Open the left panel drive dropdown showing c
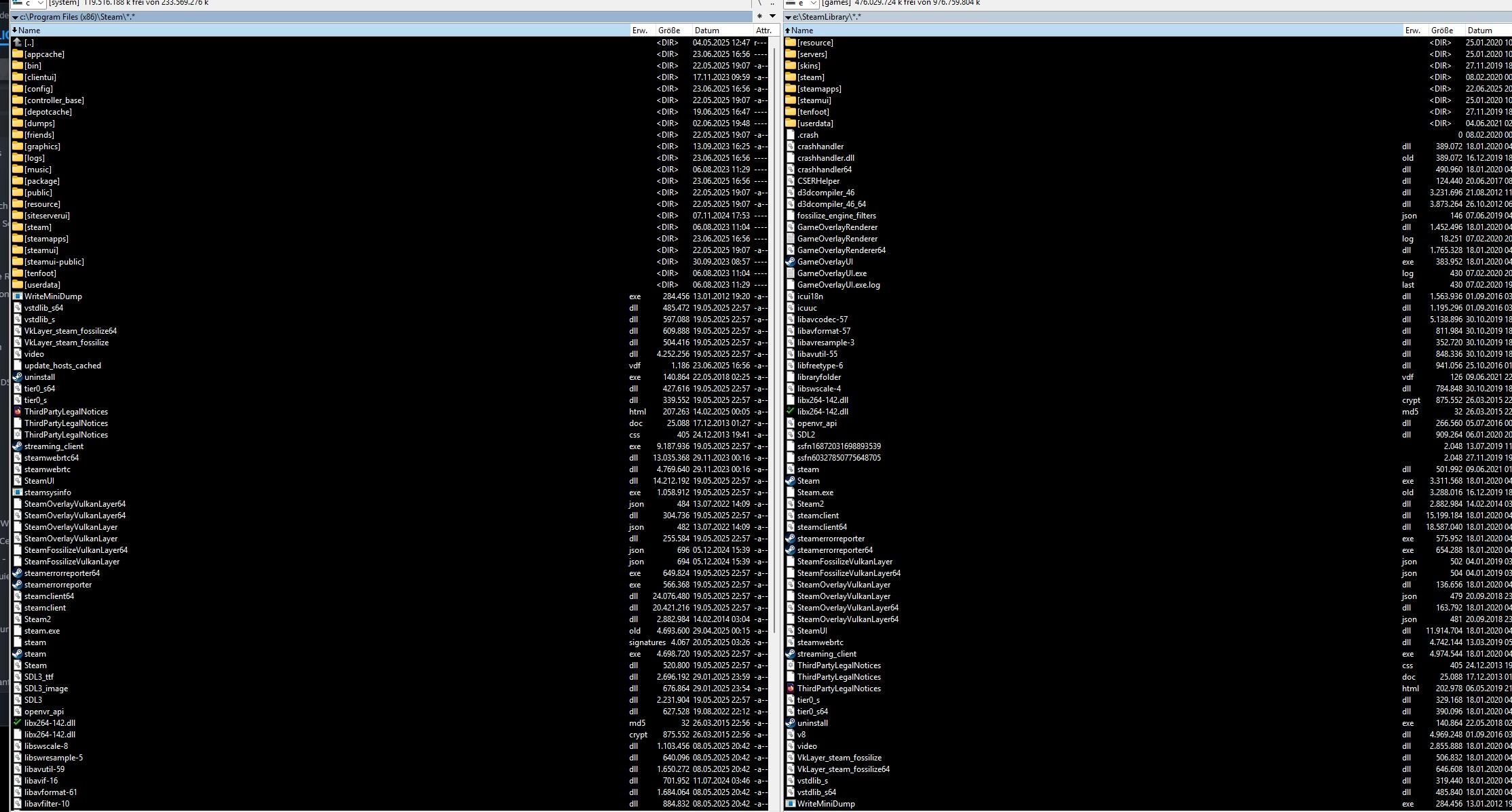The height and width of the screenshot is (812, 1512). (x=29, y=3)
